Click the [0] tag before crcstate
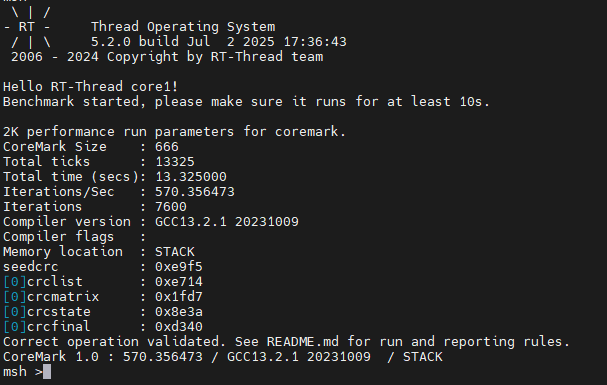This screenshot has width=607, height=385. click(x=15, y=312)
